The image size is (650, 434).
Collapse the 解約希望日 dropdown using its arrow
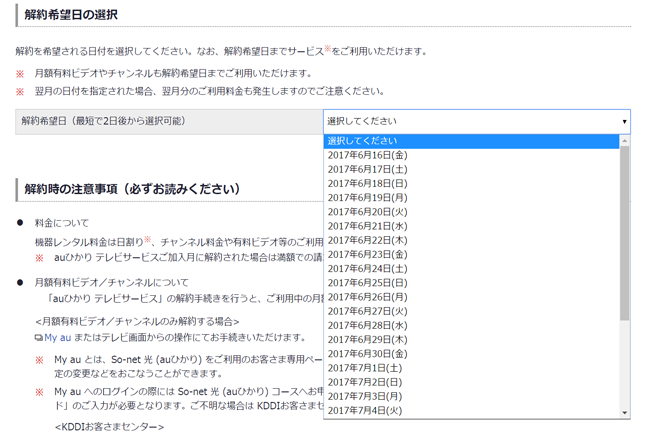(624, 121)
